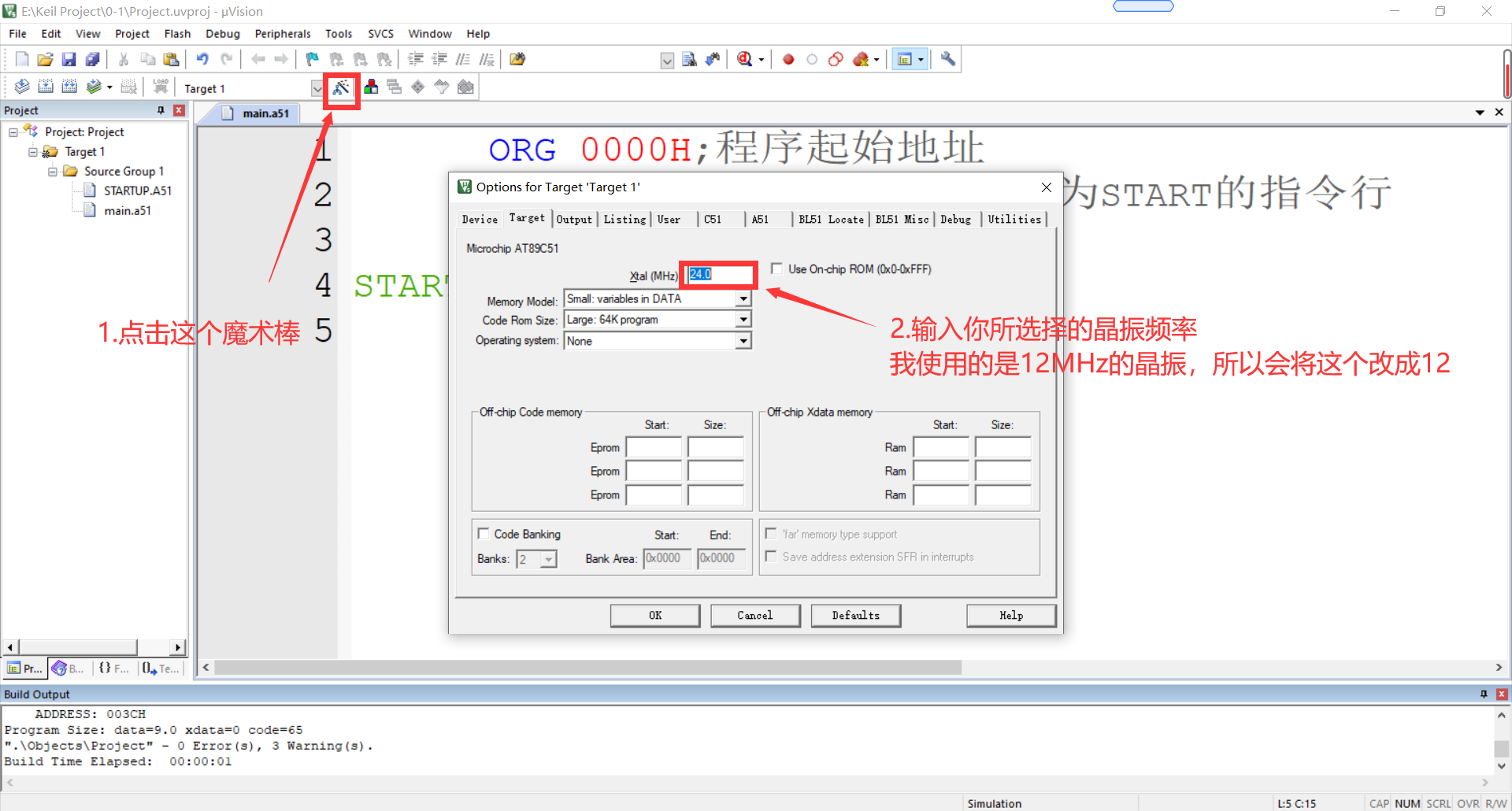Click the Xtal (MHz) input field
Viewport: 1512px width, 811px height.
[x=719, y=274]
